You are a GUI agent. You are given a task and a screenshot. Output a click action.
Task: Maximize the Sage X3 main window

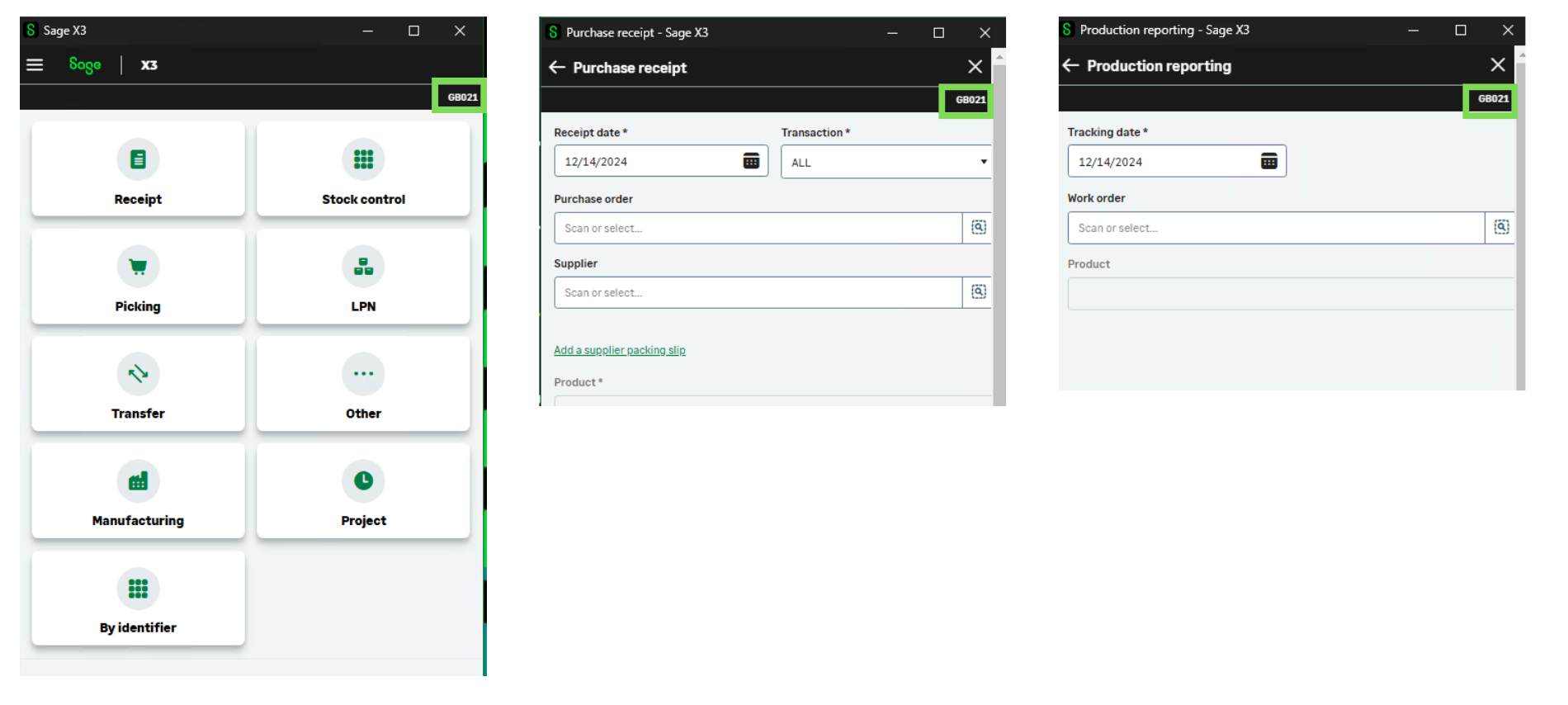tap(413, 31)
